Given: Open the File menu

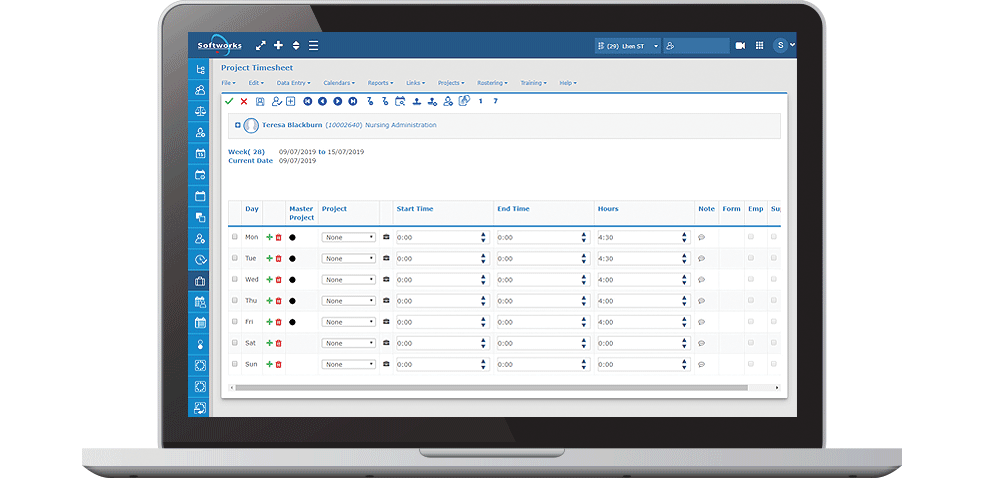Looking at the screenshot, I should point(228,83).
